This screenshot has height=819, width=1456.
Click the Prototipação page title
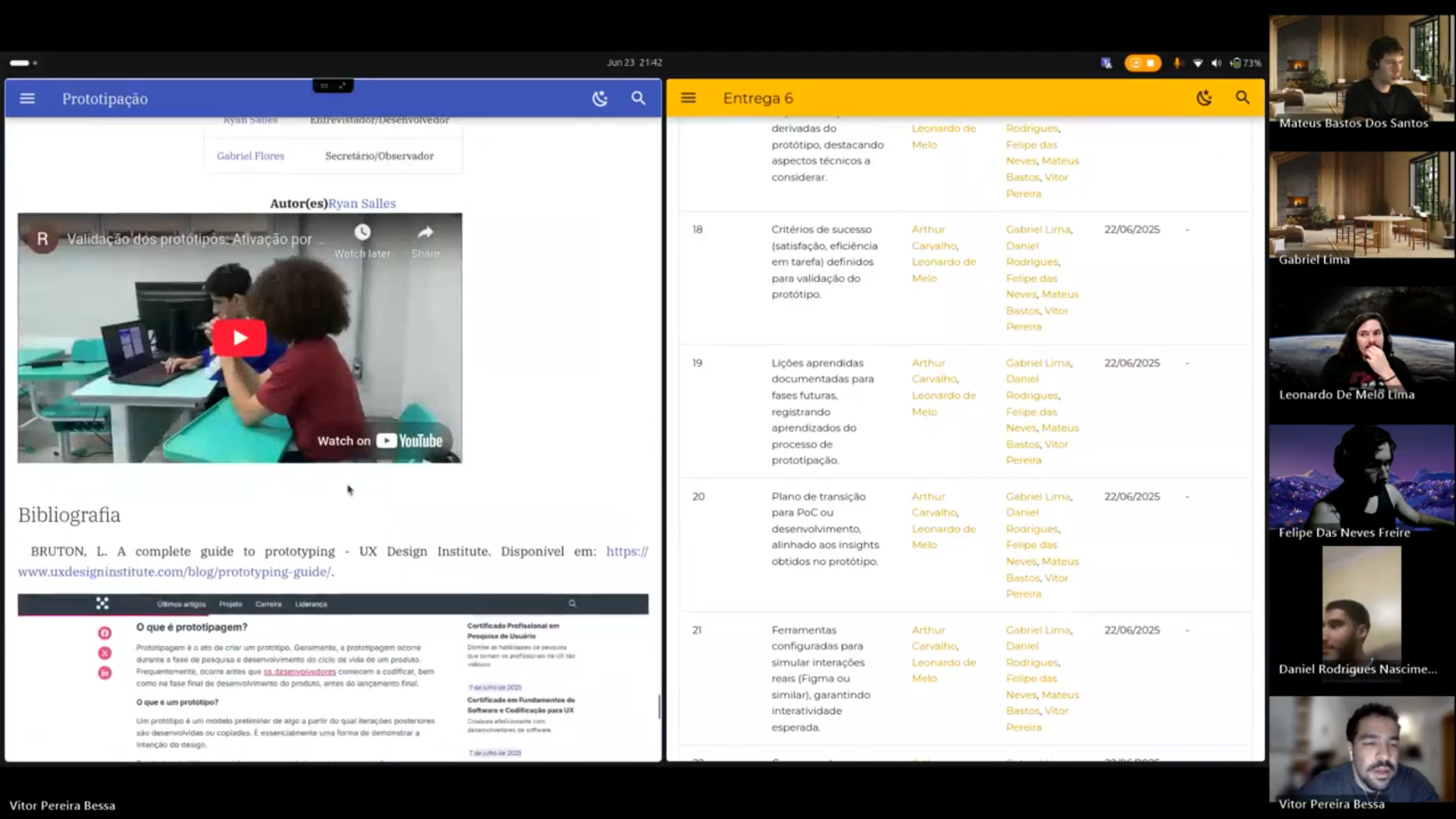[x=105, y=99]
